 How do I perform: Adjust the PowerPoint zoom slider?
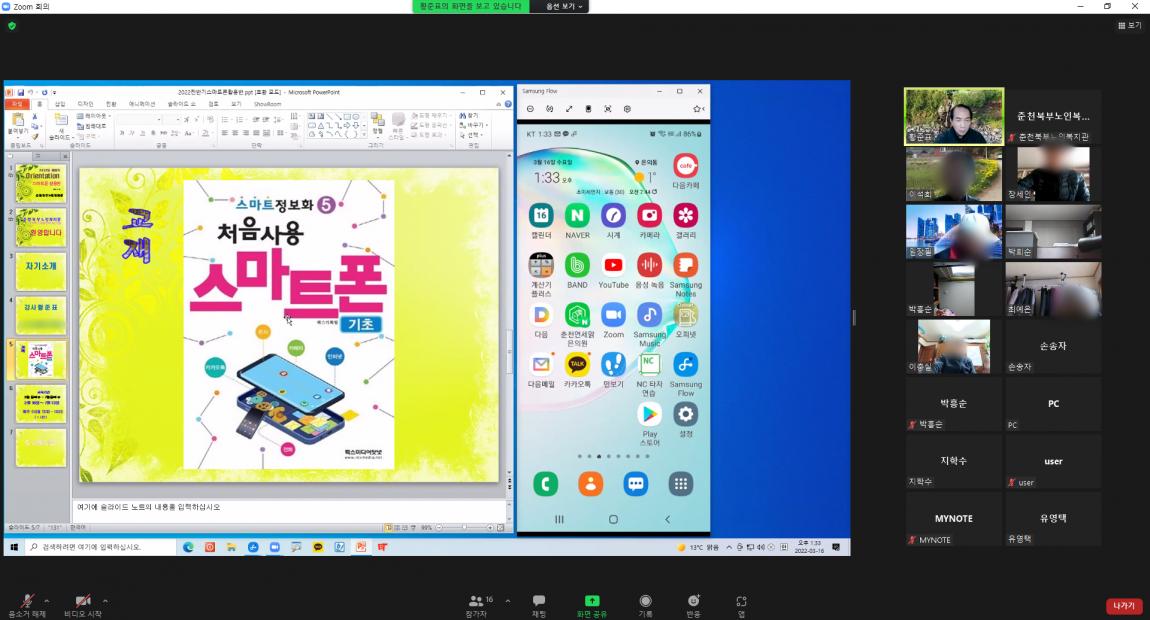coord(464,528)
